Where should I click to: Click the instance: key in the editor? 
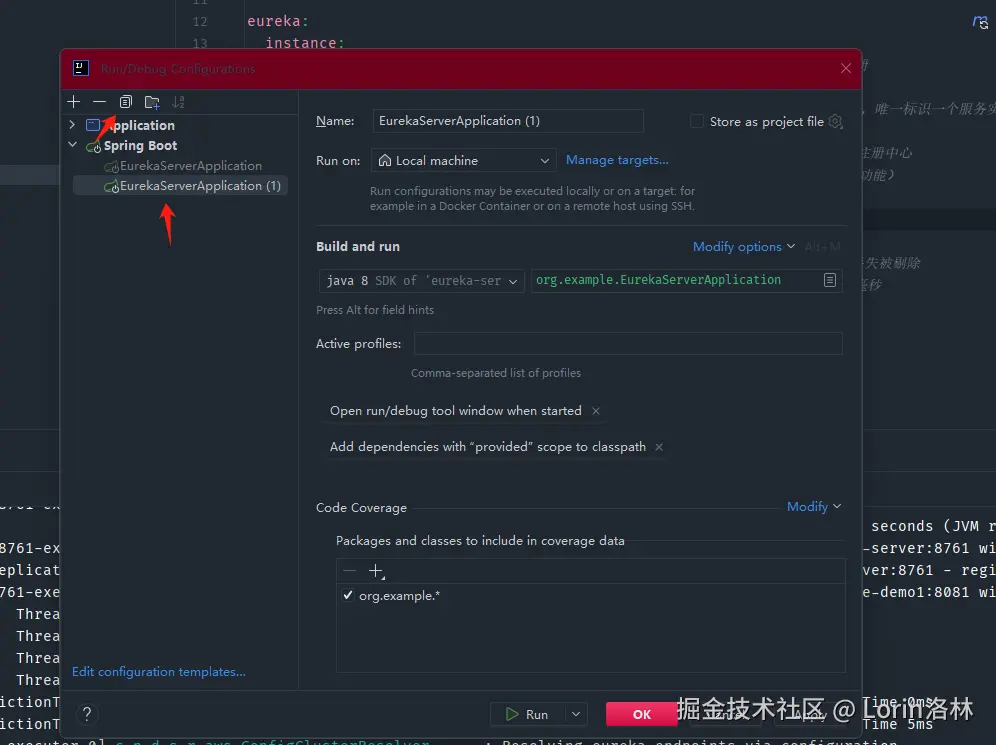(305, 43)
